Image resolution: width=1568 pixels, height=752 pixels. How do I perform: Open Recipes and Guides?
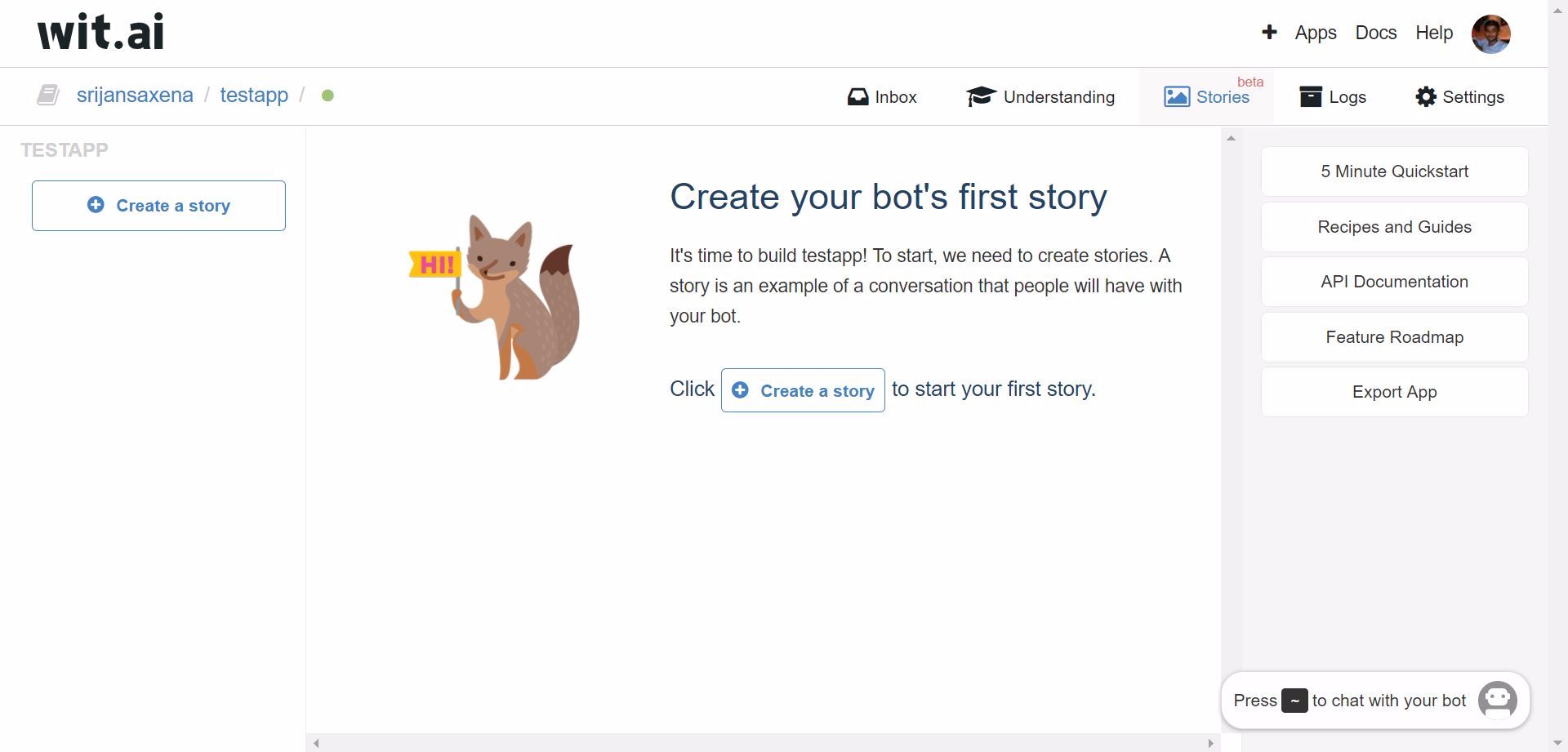(1394, 227)
